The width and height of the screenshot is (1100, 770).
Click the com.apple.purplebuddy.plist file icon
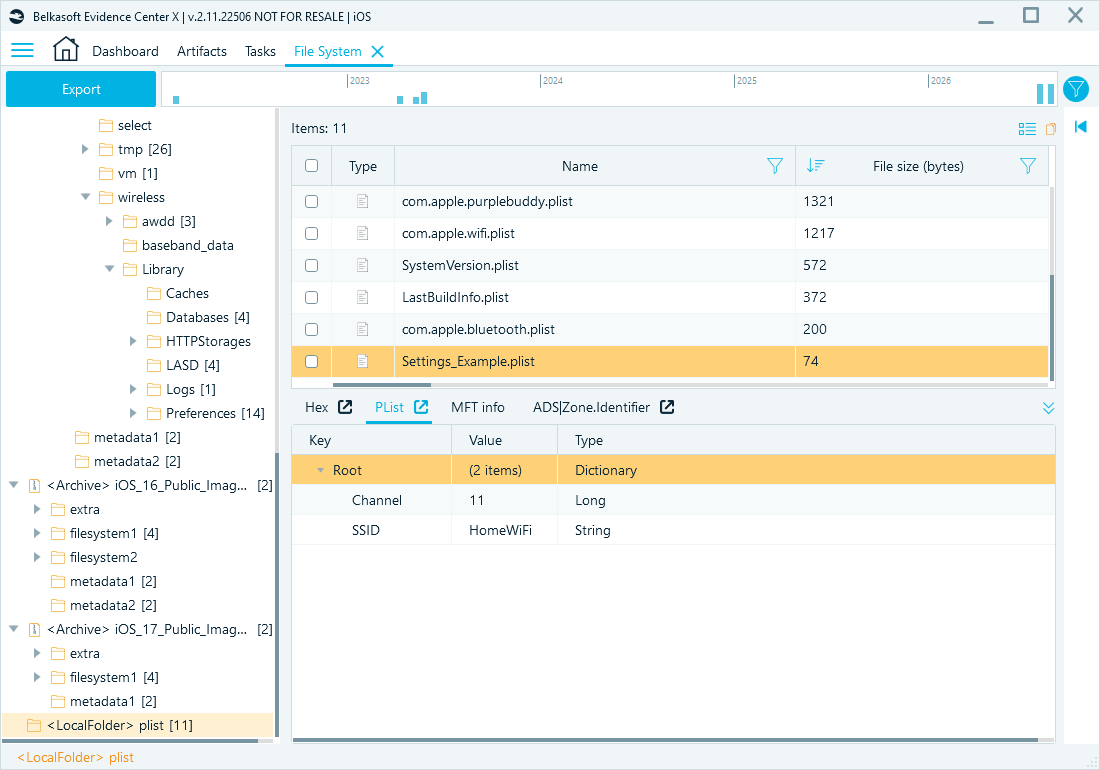[x=363, y=201]
